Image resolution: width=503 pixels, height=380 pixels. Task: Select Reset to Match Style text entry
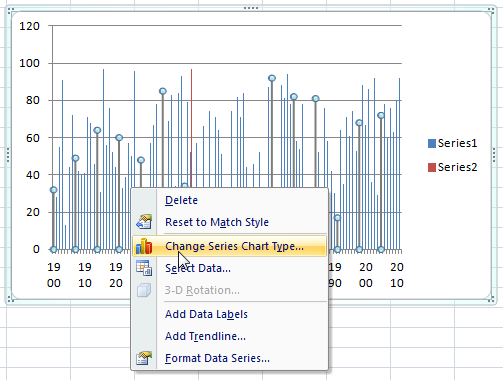tap(217, 222)
